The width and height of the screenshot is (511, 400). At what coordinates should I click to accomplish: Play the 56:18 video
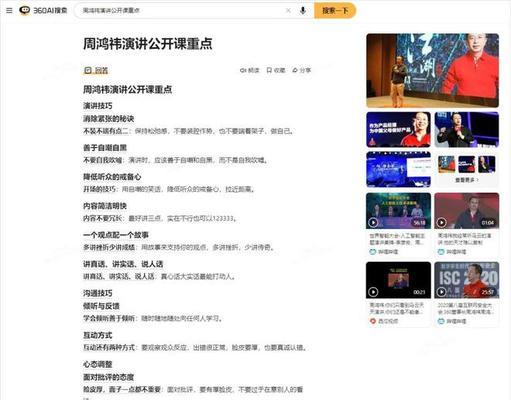pyautogui.click(x=398, y=211)
